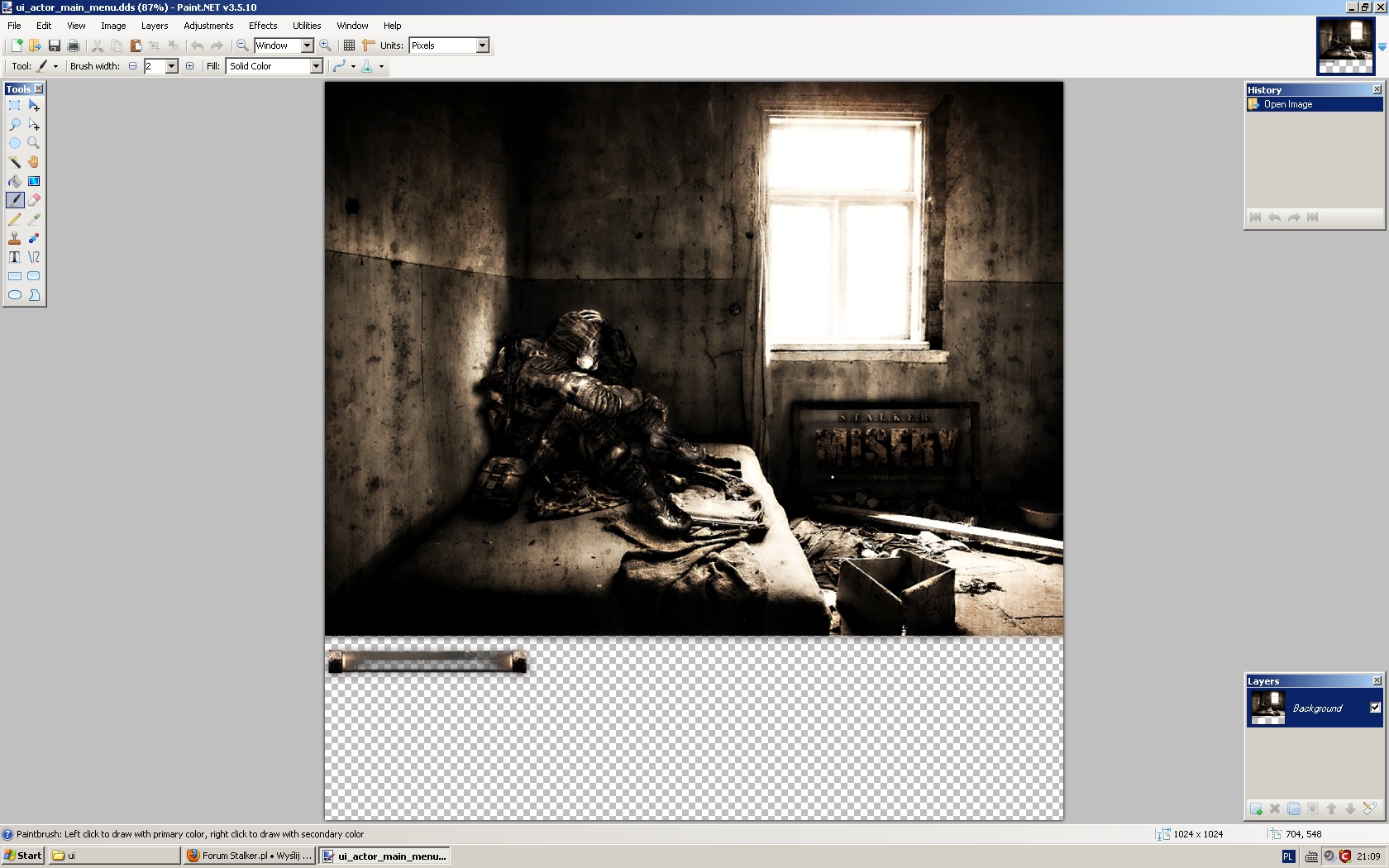Click the PL language indicator in tray
Screen dimensions: 1389x868
(x=1288, y=856)
